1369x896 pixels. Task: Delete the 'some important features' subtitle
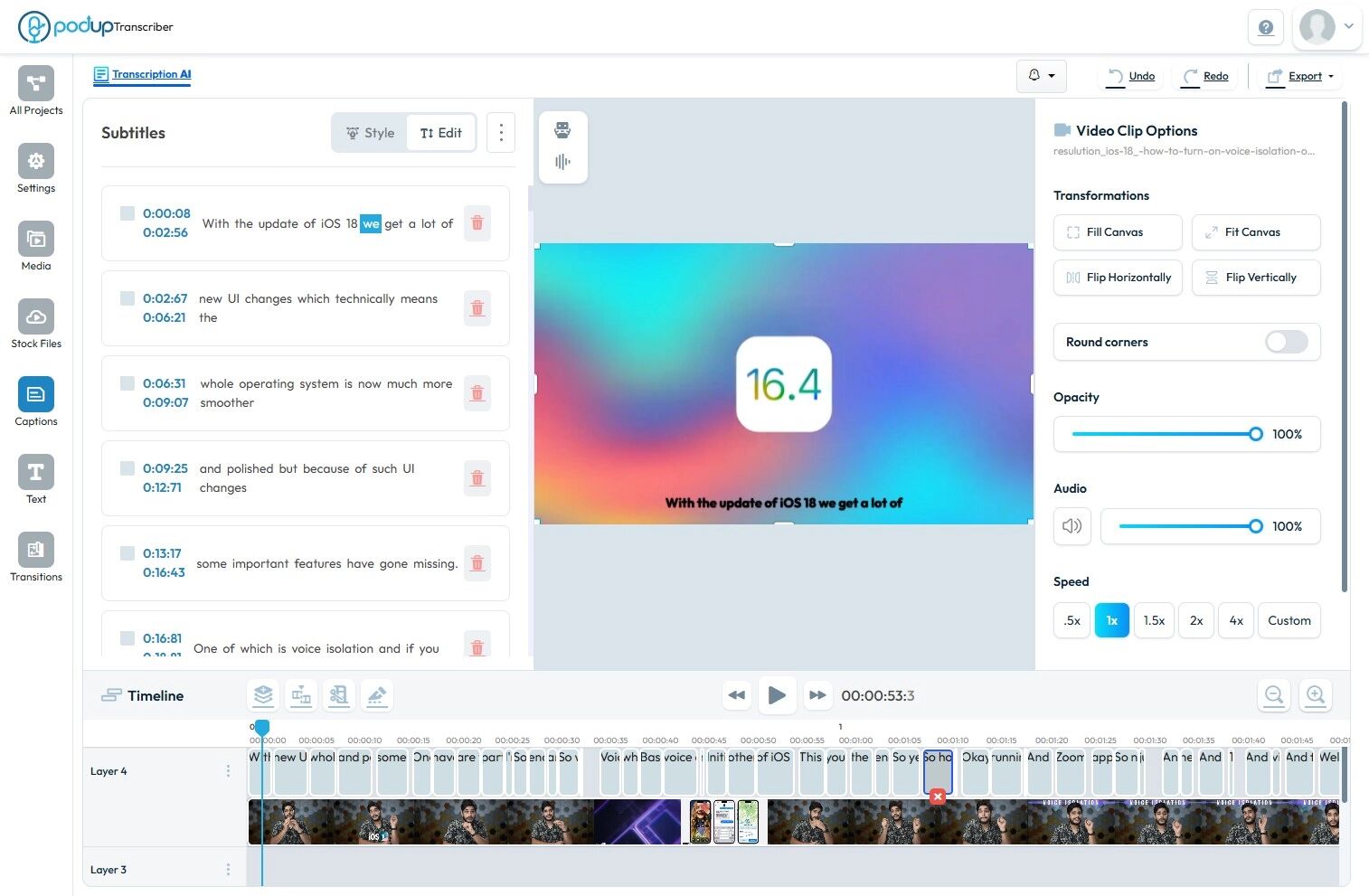click(x=477, y=563)
